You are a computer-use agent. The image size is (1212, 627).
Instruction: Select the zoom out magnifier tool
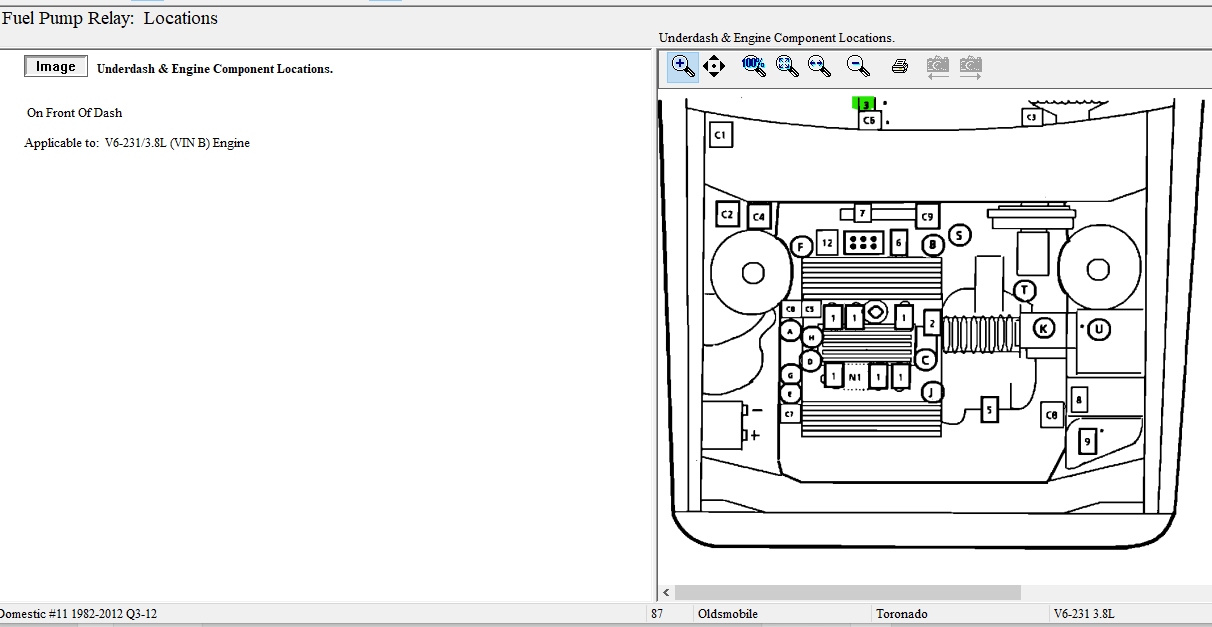click(x=858, y=67)
